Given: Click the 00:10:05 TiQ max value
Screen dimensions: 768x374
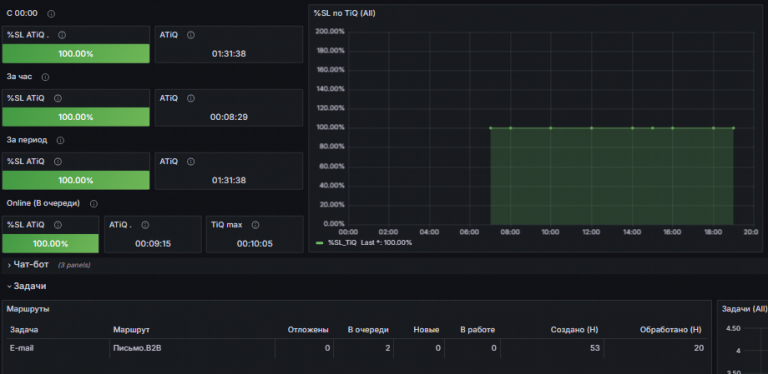Looking at the screenshot, I should pyautogui.click(x=255, y=244).
